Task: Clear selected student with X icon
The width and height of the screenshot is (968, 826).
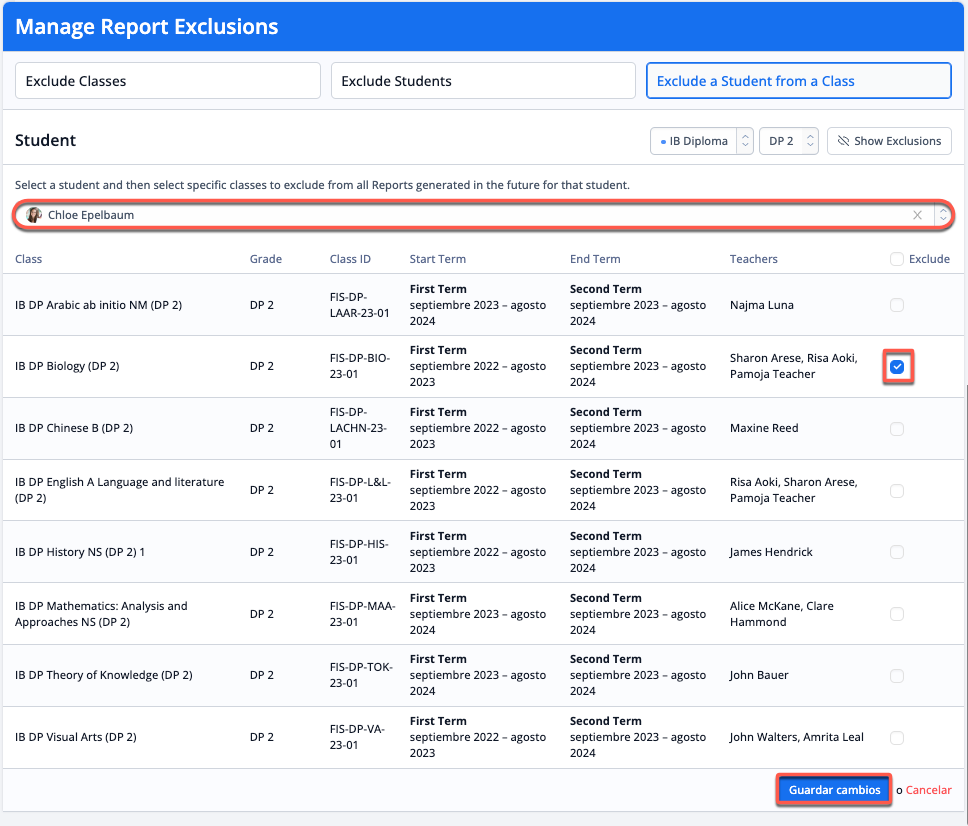Action: coord(917,215)
